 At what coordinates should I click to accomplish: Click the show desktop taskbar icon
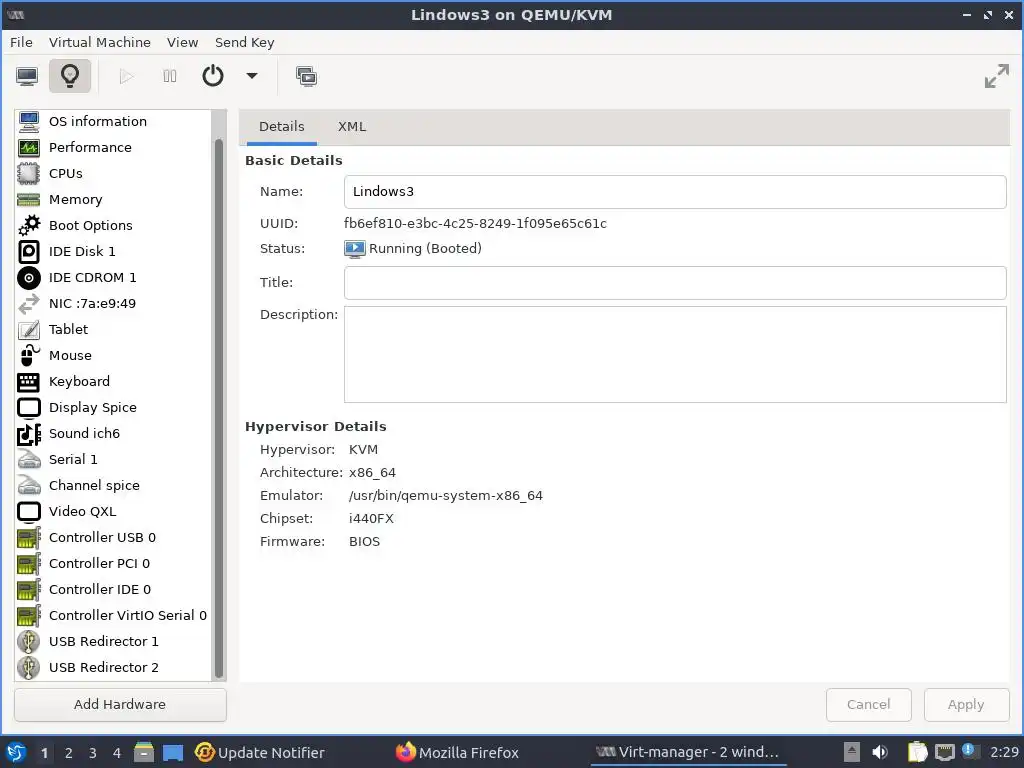[173, 753]
